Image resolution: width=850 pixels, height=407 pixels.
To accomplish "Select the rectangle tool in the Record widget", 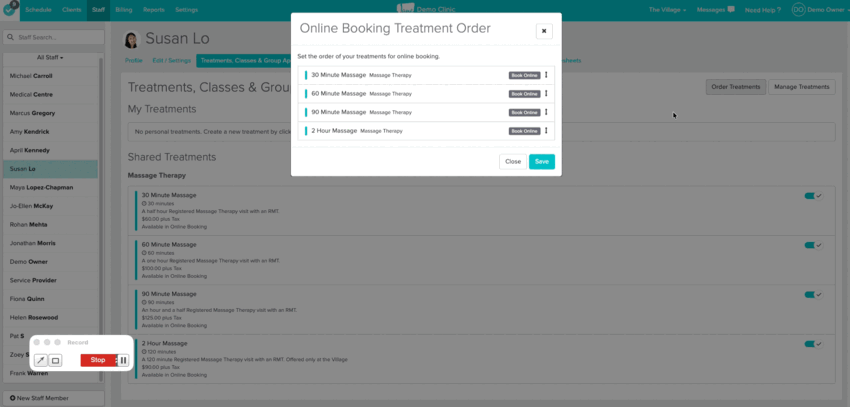I will [55, 360].
